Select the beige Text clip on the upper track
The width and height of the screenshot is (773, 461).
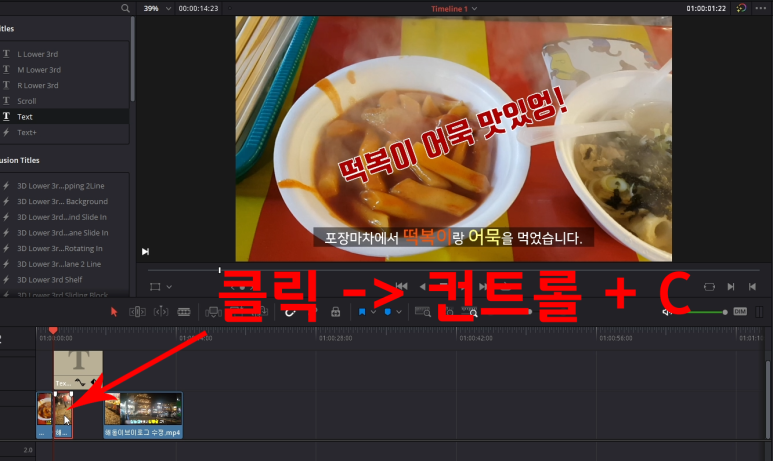pyautogui.click(x=78, y=370)
